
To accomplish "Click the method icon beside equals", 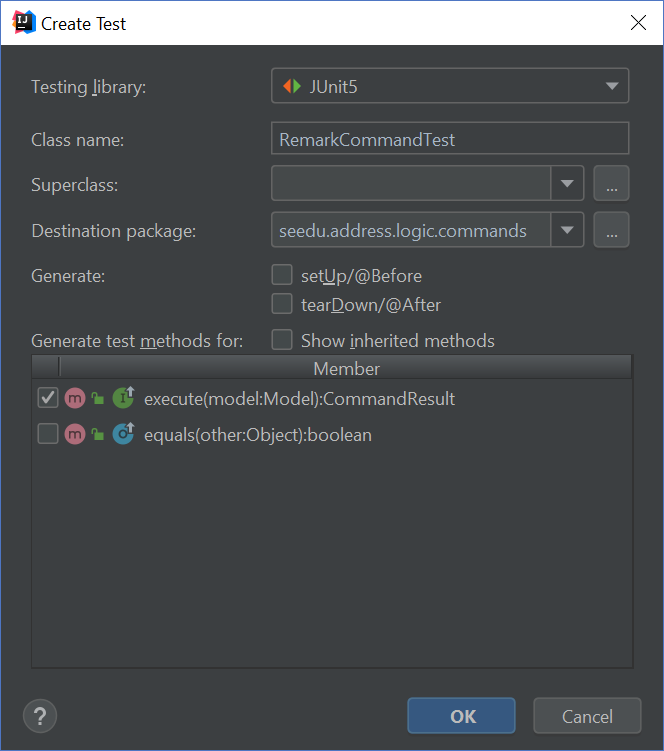I will [75, 435].
